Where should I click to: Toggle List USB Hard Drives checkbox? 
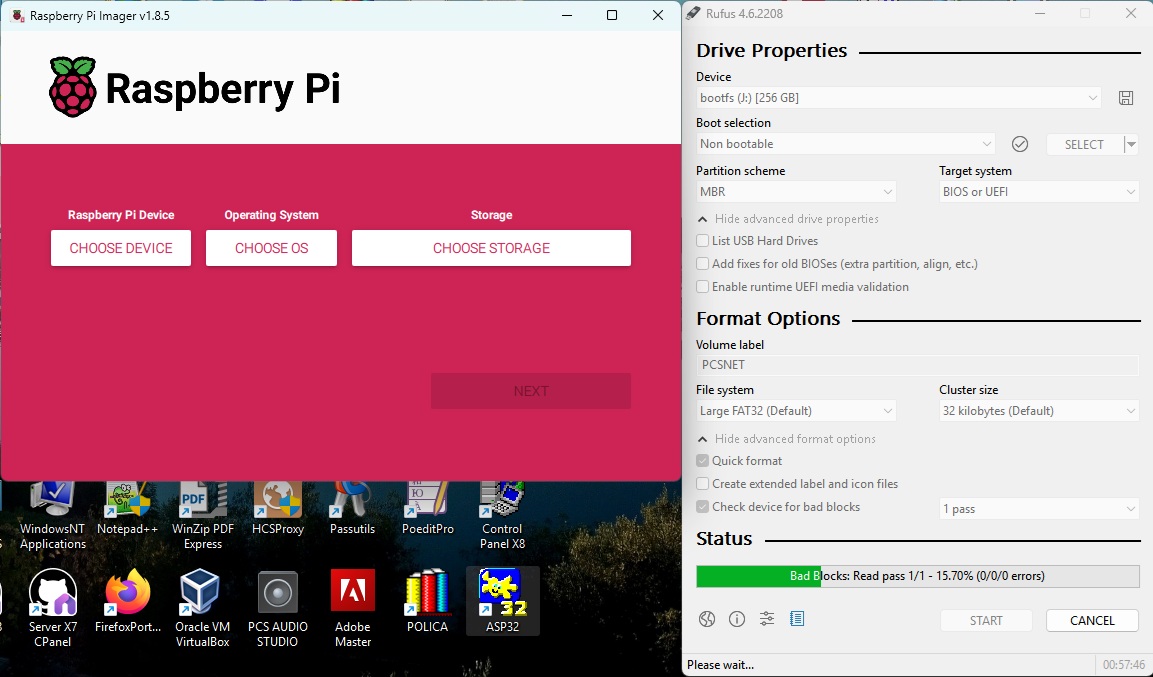[x=702, y=240]
